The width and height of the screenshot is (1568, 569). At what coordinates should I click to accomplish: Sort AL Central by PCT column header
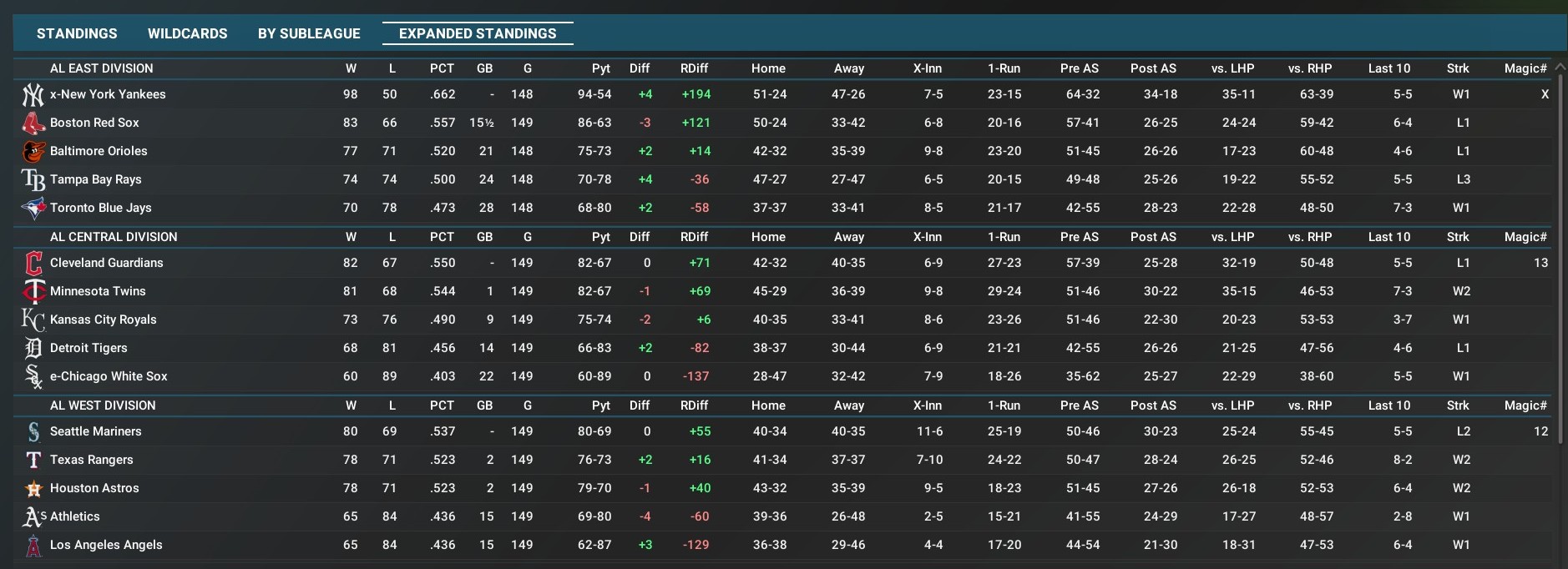(x=442, y=237)
